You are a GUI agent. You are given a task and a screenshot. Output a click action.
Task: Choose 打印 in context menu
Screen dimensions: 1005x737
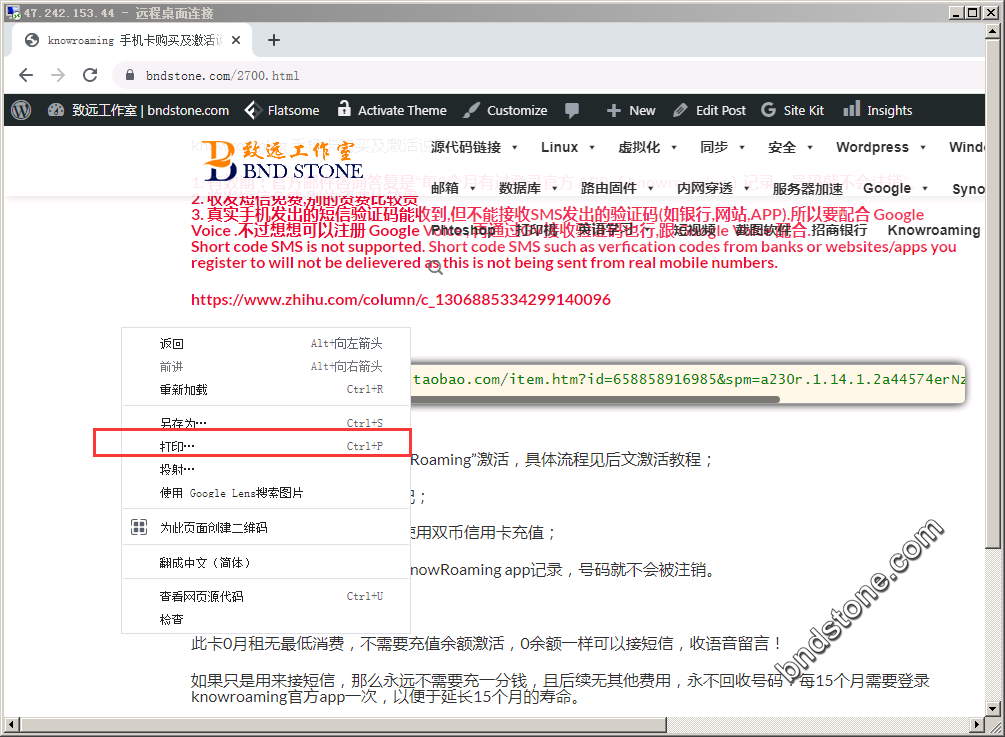coord(266,446)
